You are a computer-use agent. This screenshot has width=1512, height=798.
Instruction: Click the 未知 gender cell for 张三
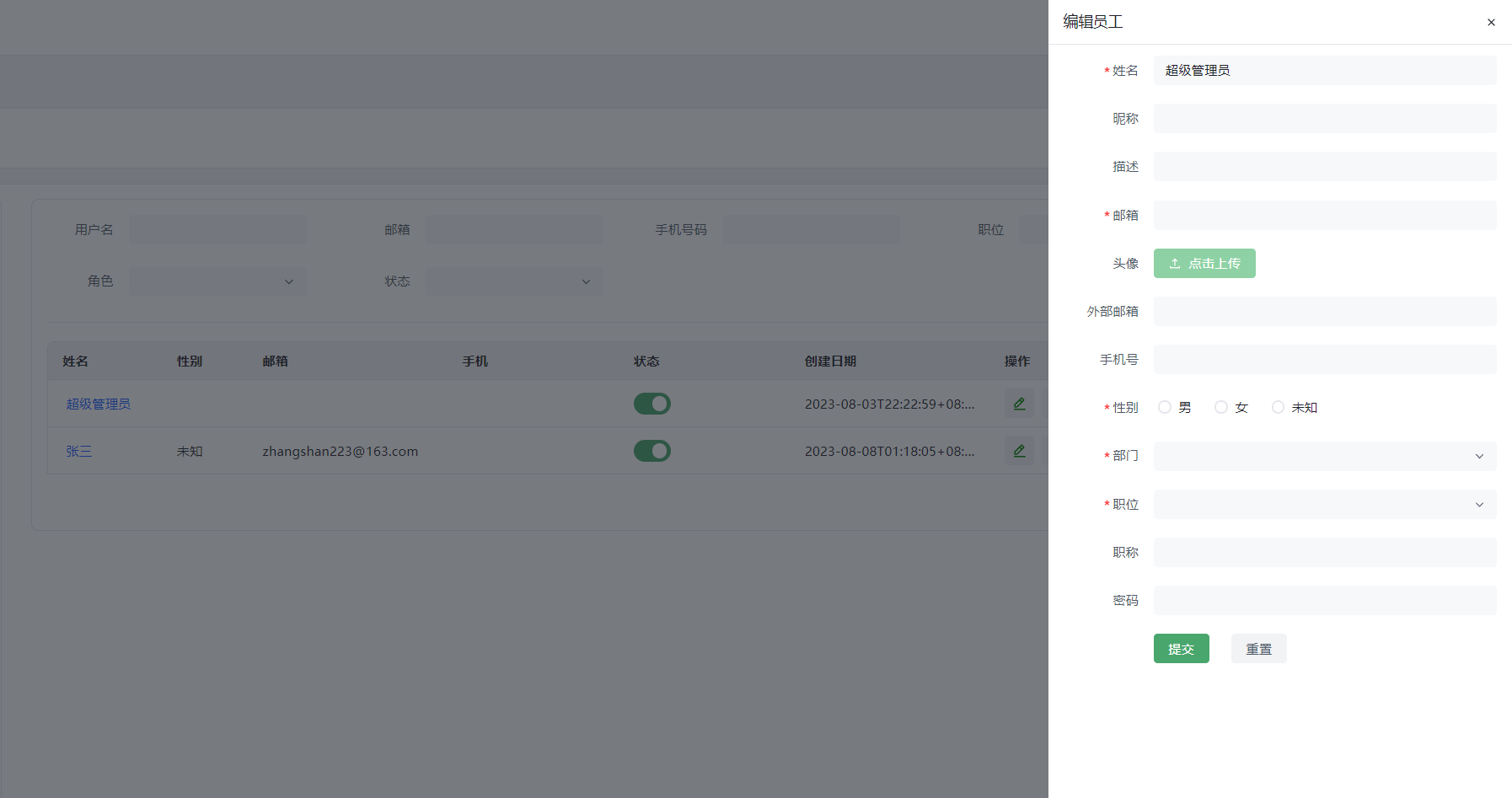190,451
